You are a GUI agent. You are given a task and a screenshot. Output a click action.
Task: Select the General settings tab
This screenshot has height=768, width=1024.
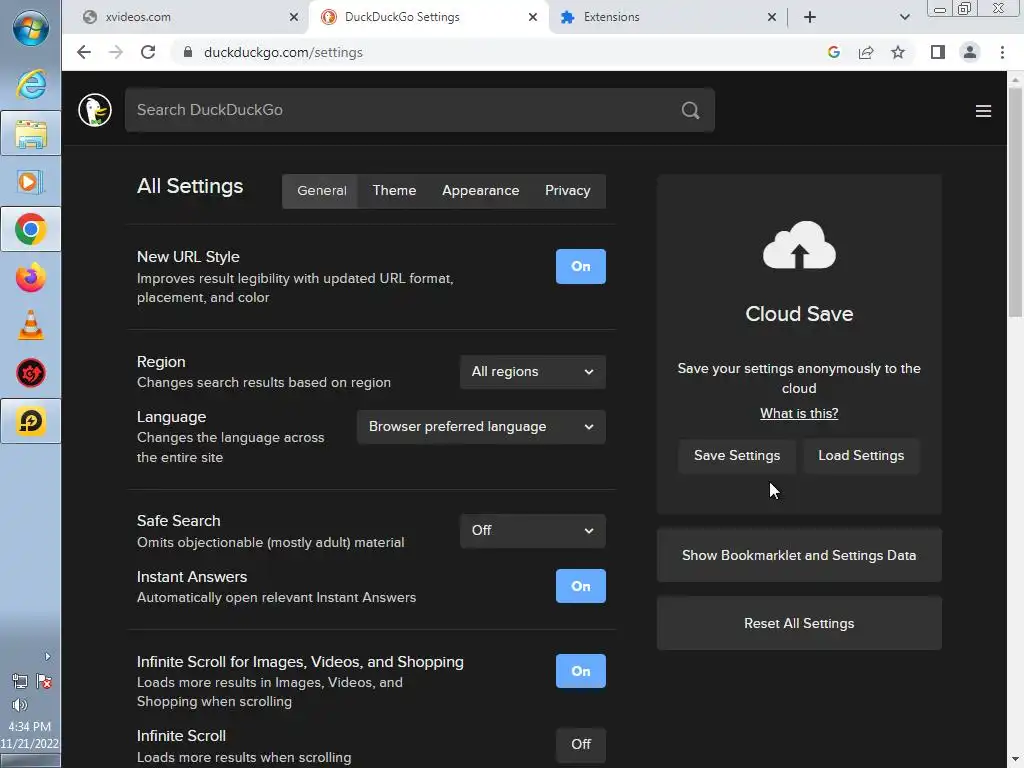[321, 191]
